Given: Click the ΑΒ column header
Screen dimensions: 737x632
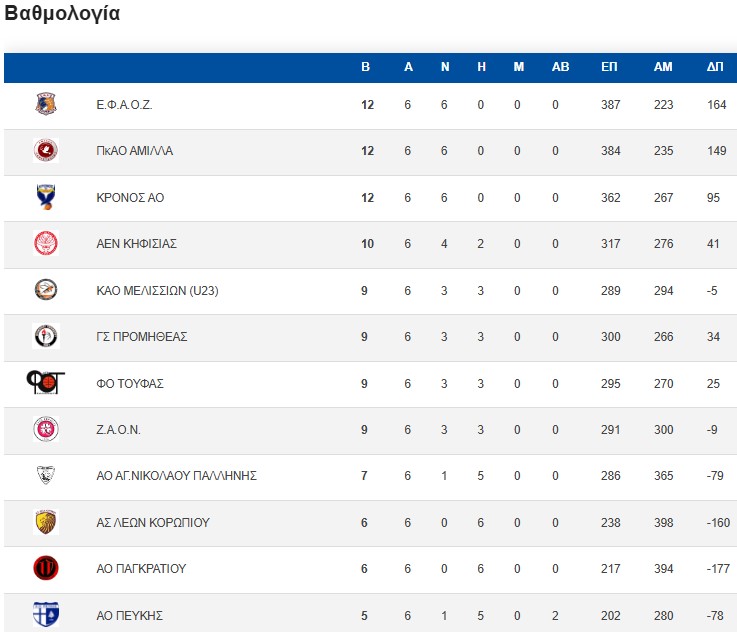Looking at the screenshot, I should click(x=560, y=67).
